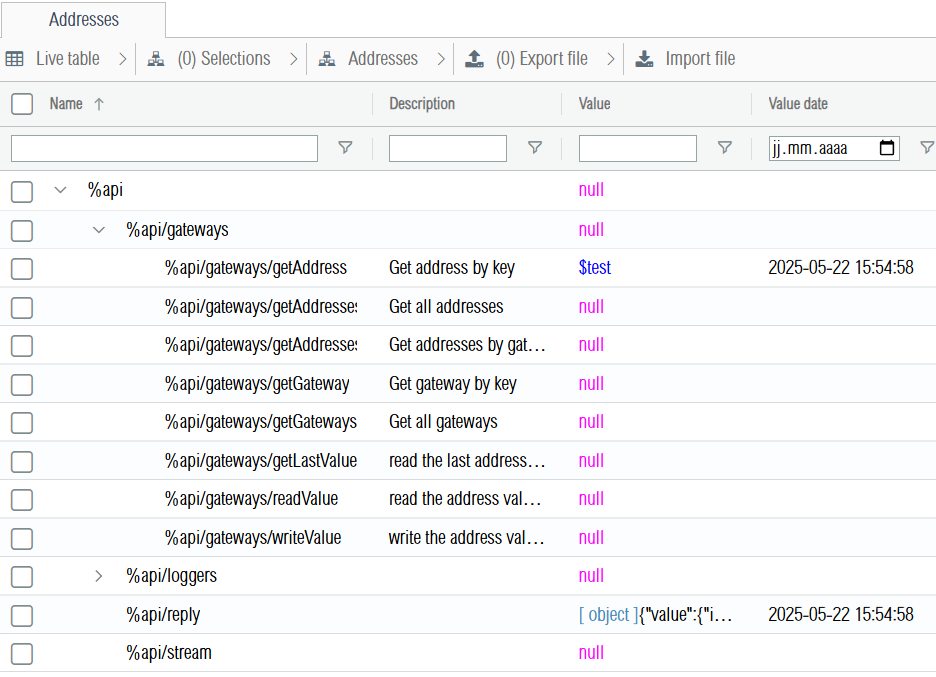Image resolution: width=936 pixels, height=677 pixels.
Task: Collapse the %api tree node
Action: [x=60, y=190]
